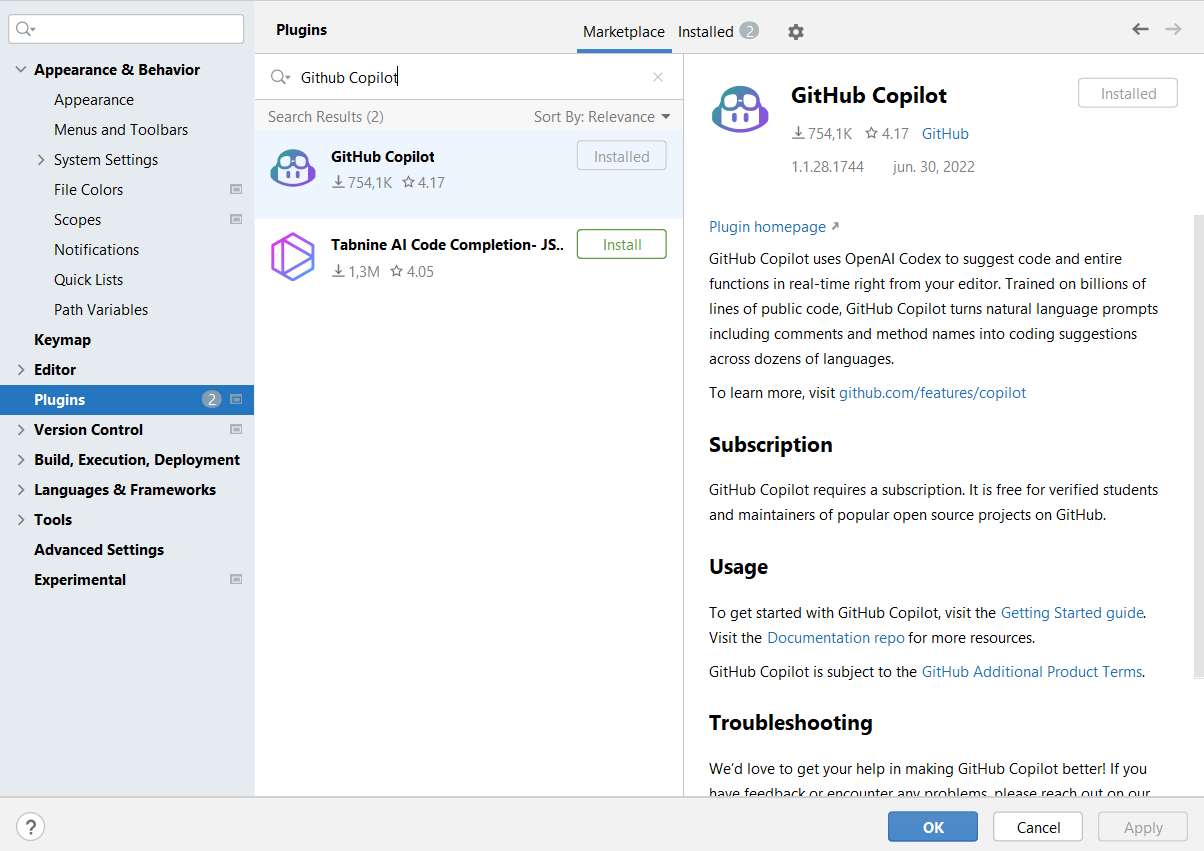Install the Tabnine AI Code Completion plugin
Image resolution: width=1204 pixels, height=851 pixels.
tap(621, 243)
